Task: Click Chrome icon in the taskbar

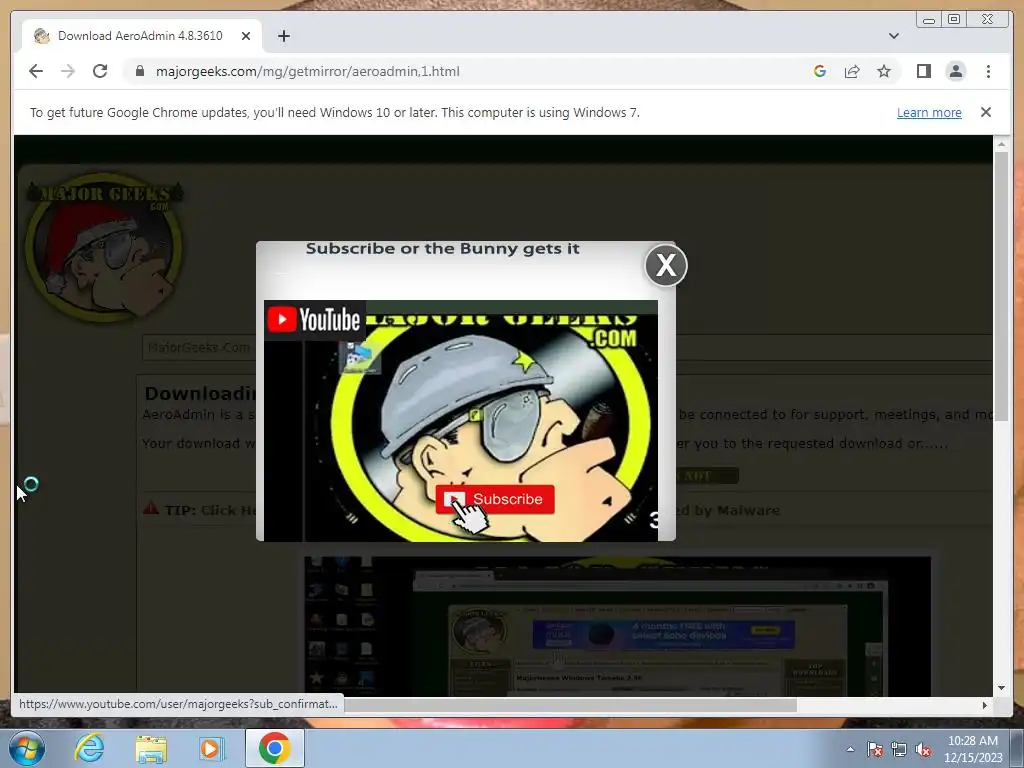Action: point(274,748)
